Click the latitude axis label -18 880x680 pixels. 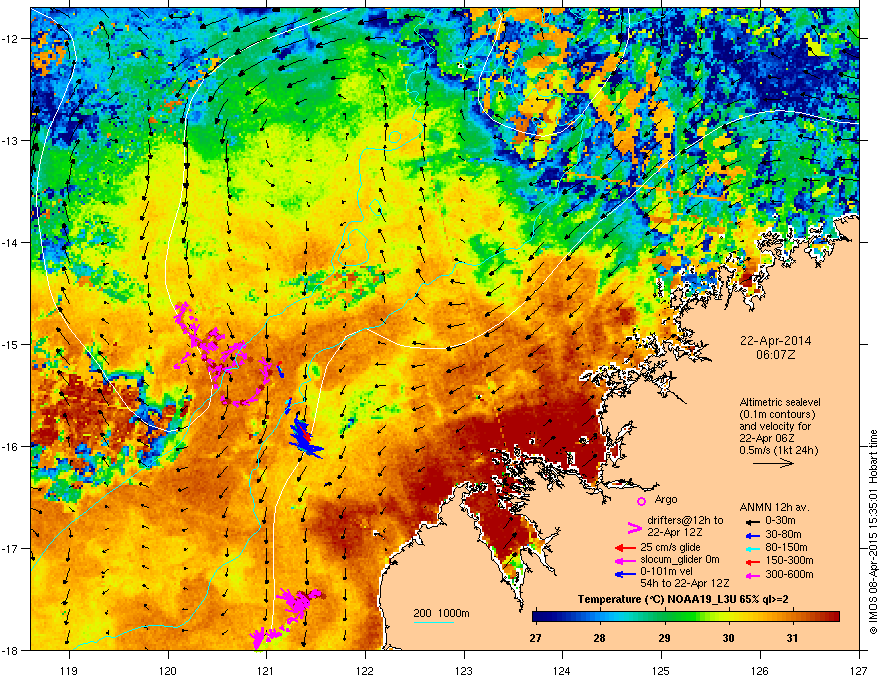pyautogui.click(x=10, y=650)
